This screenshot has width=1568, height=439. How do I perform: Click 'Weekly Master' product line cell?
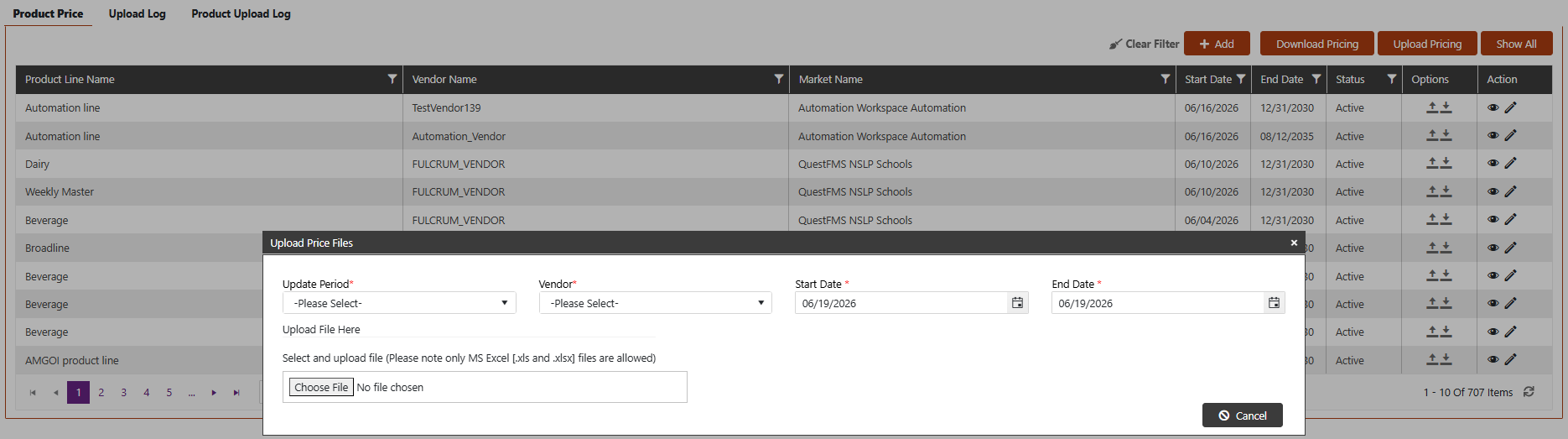click(x=209, y=191)
